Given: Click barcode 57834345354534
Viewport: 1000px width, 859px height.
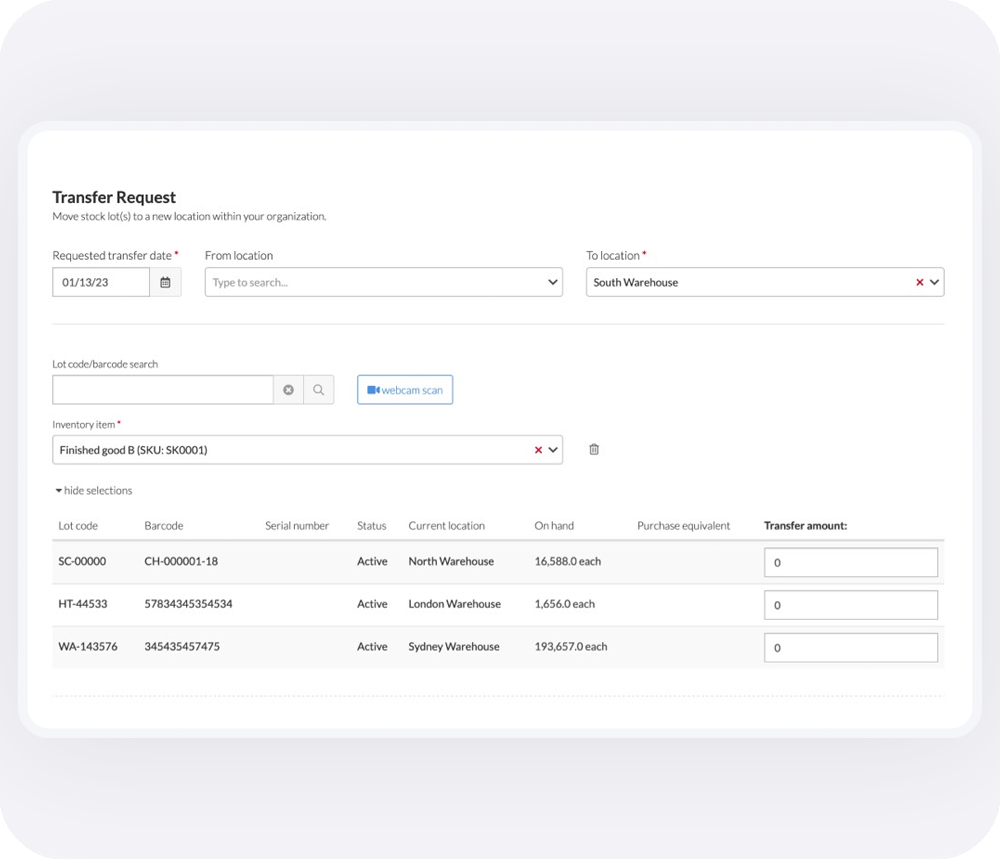Looking at the screenshot, I should coord(188,604).
